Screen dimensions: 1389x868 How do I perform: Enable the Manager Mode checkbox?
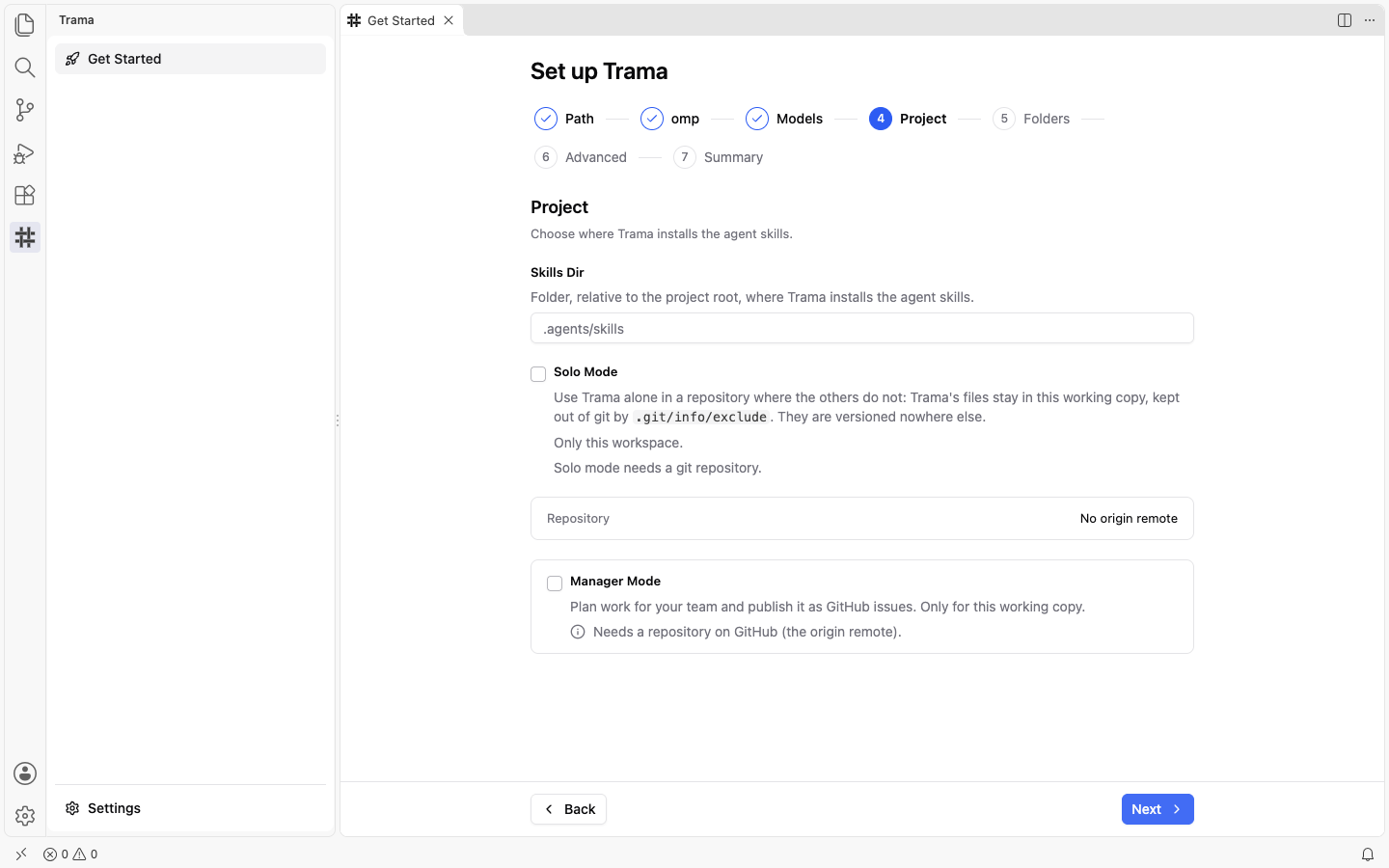(x=555, y=583)
